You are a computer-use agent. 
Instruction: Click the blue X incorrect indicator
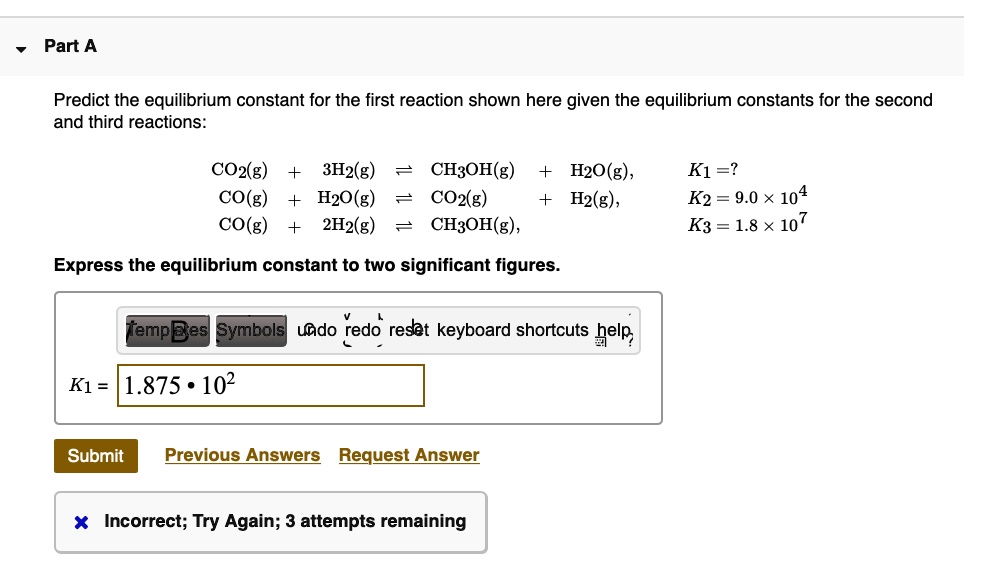point(81,521)
